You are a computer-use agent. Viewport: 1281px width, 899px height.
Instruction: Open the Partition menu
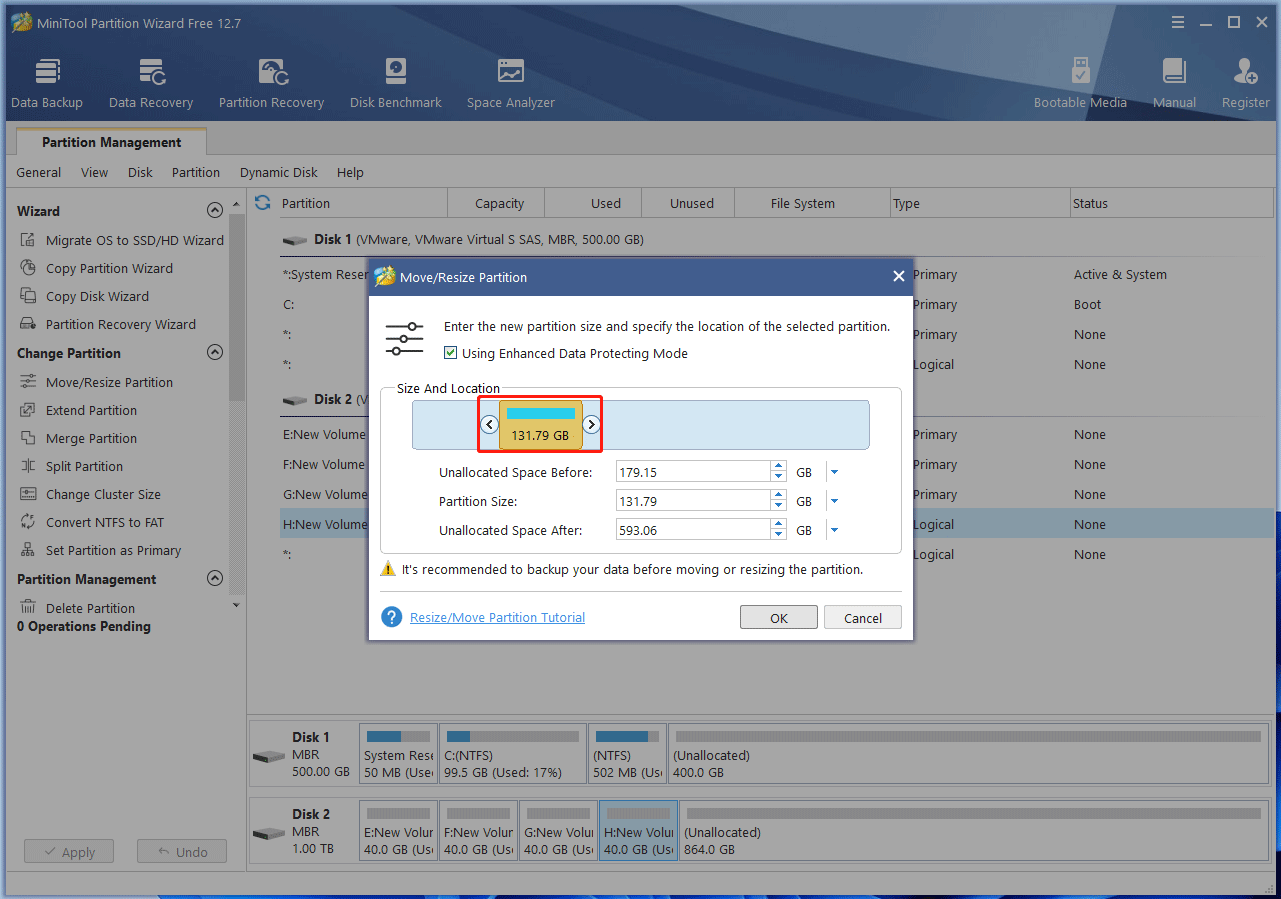[x=196, y=172]
